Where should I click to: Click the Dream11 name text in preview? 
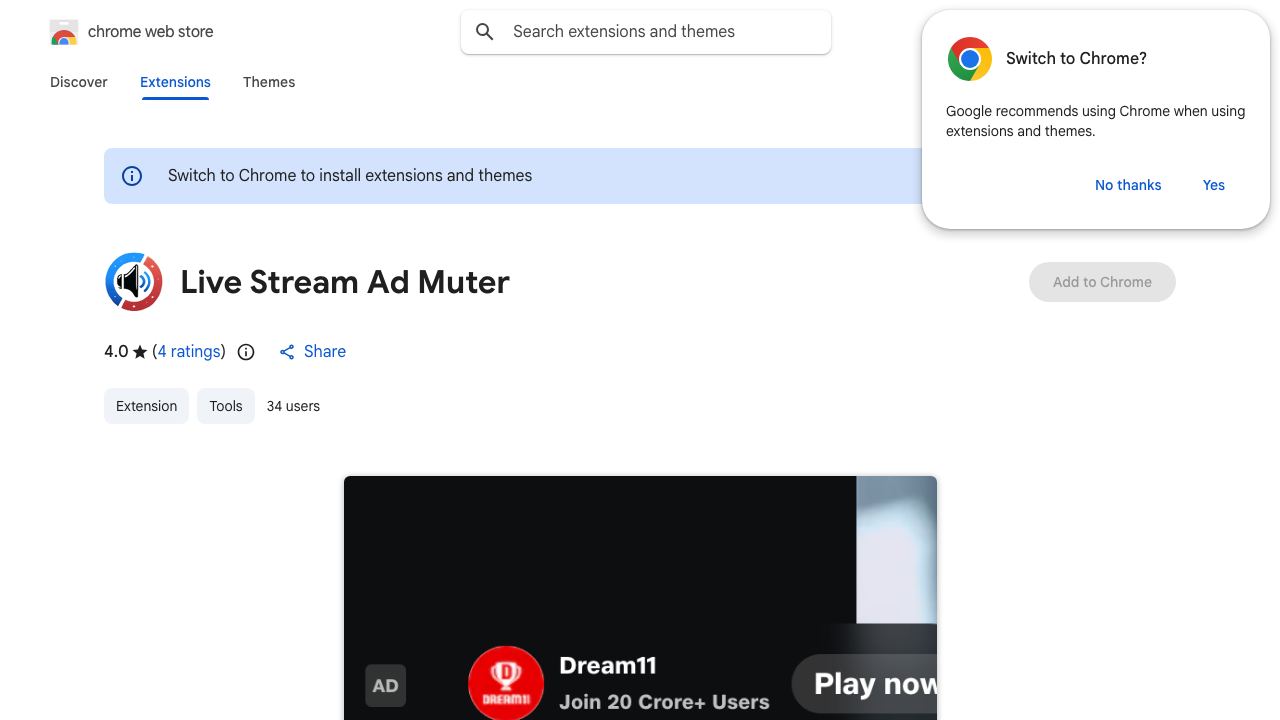tap(608, 666)
